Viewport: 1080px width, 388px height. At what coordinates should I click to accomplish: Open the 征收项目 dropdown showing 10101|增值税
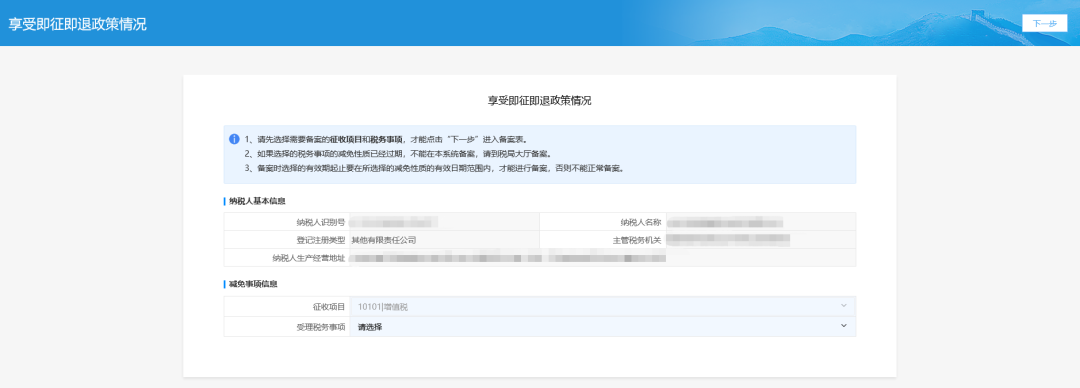(x=602, y=307)
